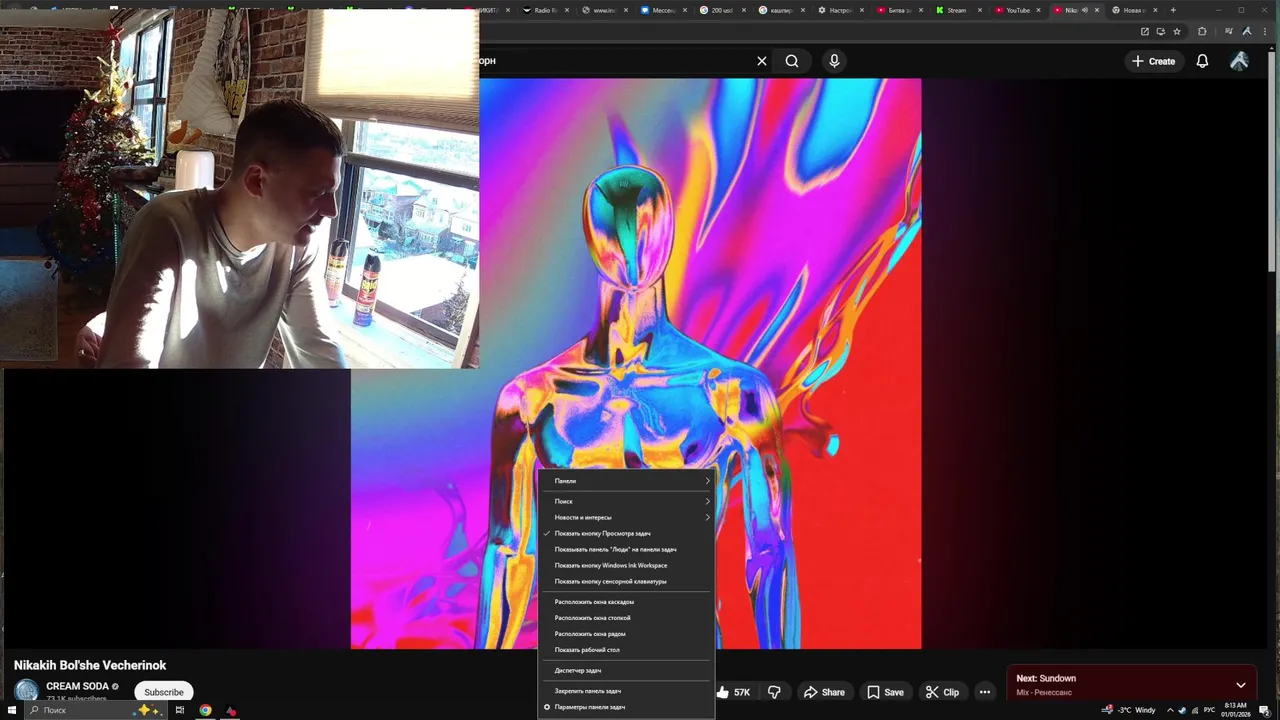This screenshot has width=1280, height=720.
Task: Choose Расположить окна каскадом
Action: 627,602
